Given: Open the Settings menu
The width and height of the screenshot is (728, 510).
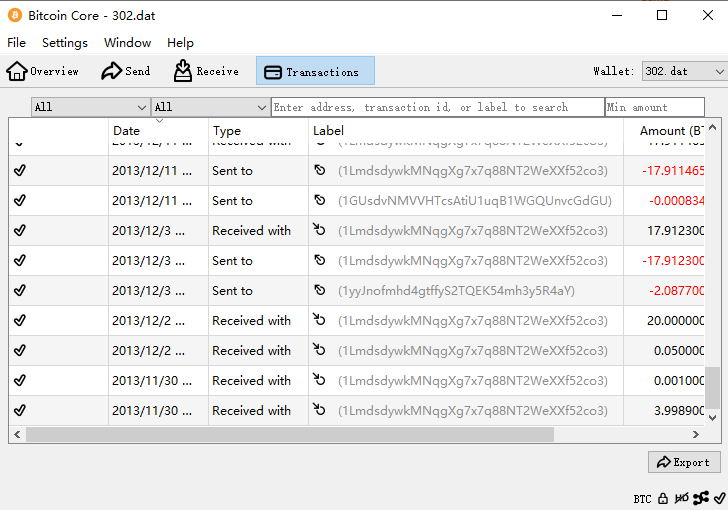Looking at the screenshot, I should point(65,43).
